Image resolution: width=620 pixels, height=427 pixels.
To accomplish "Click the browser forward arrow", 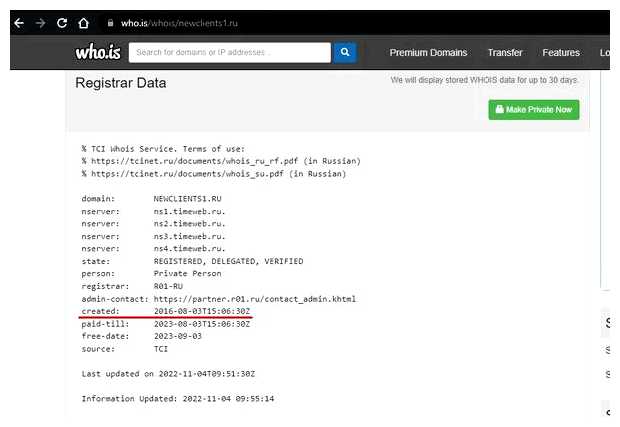I will tap(40, 22).
